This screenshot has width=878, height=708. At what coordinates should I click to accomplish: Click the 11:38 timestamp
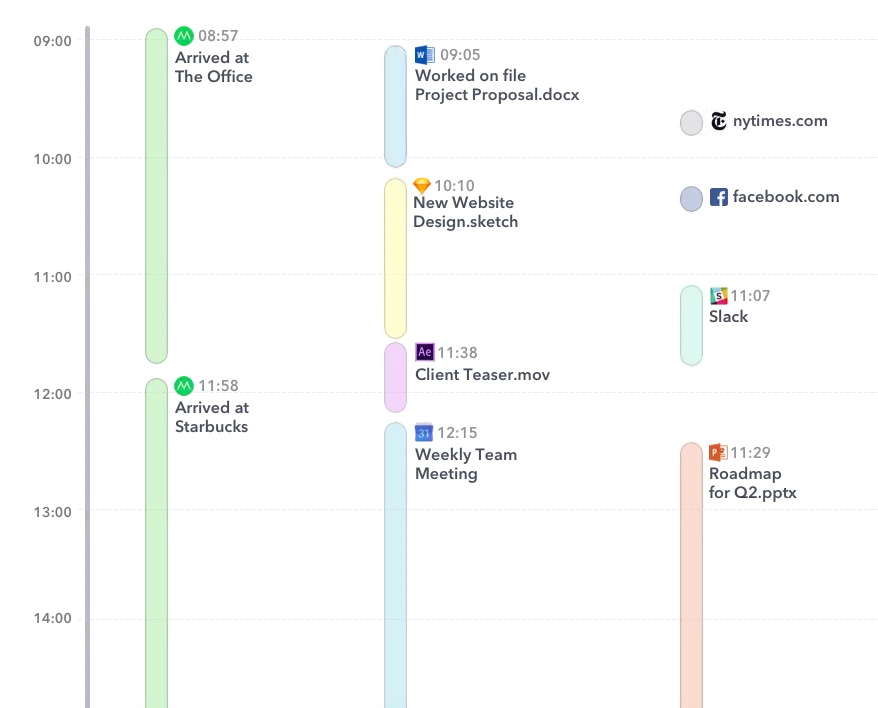(x=457, y=353)
